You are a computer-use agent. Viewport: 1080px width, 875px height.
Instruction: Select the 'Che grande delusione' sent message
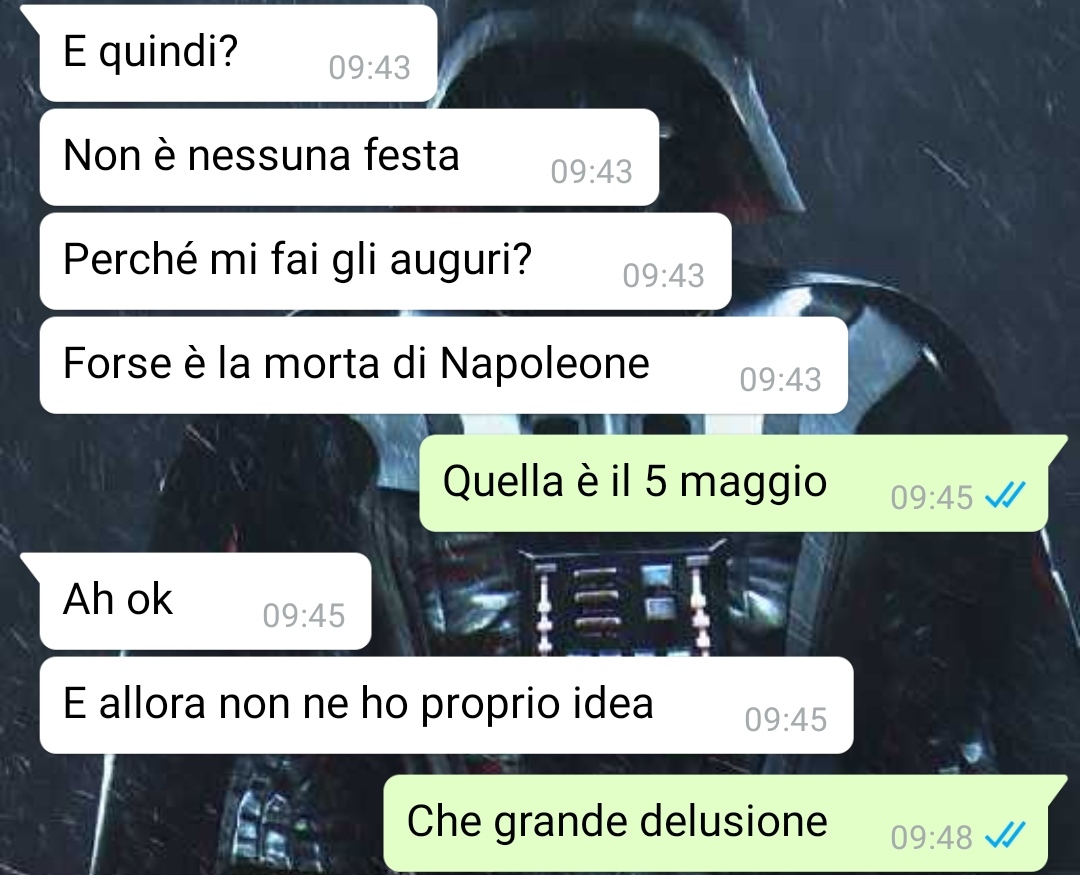coord(716,823)
